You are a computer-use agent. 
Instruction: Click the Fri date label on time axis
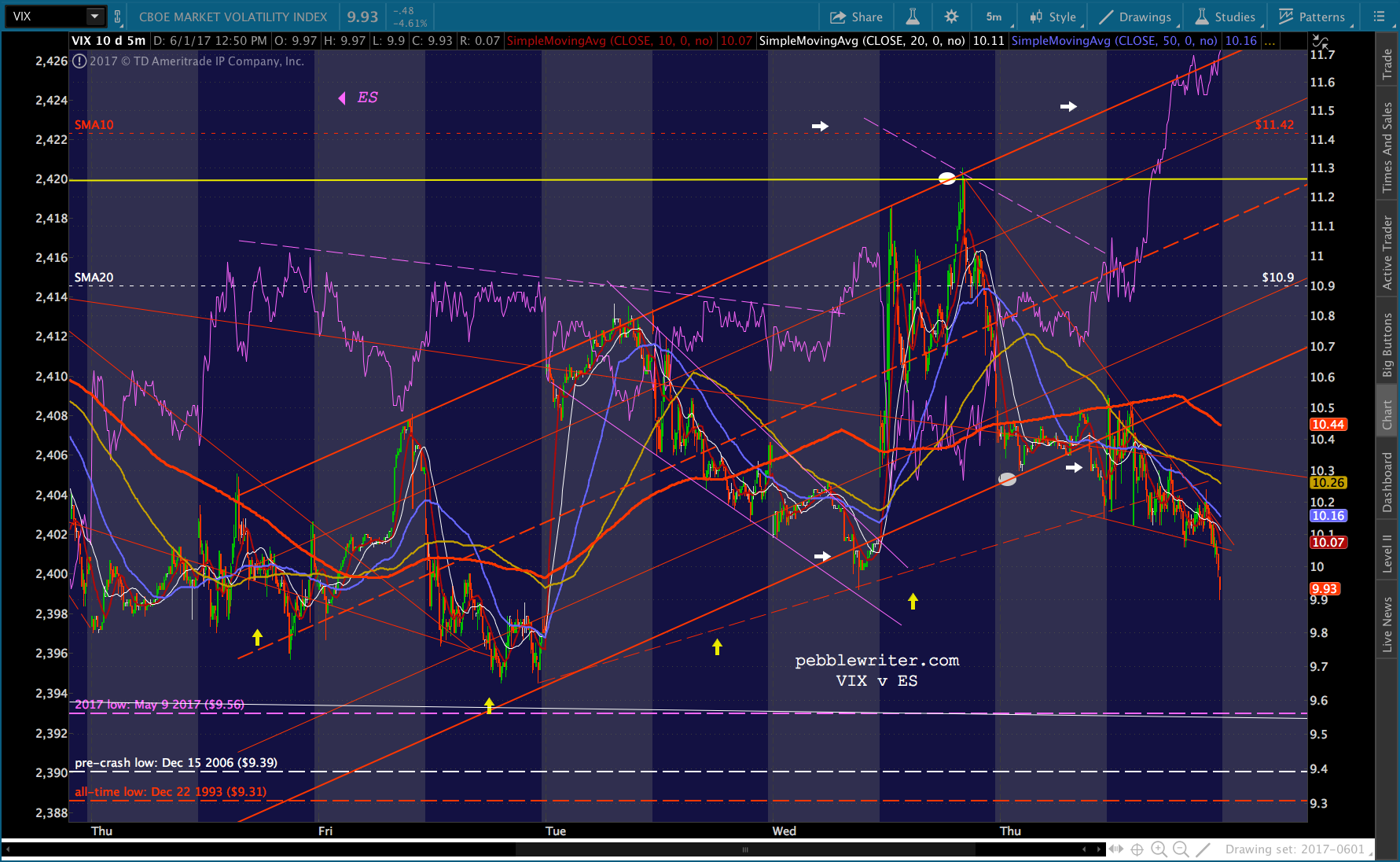(x=325, y=831)
